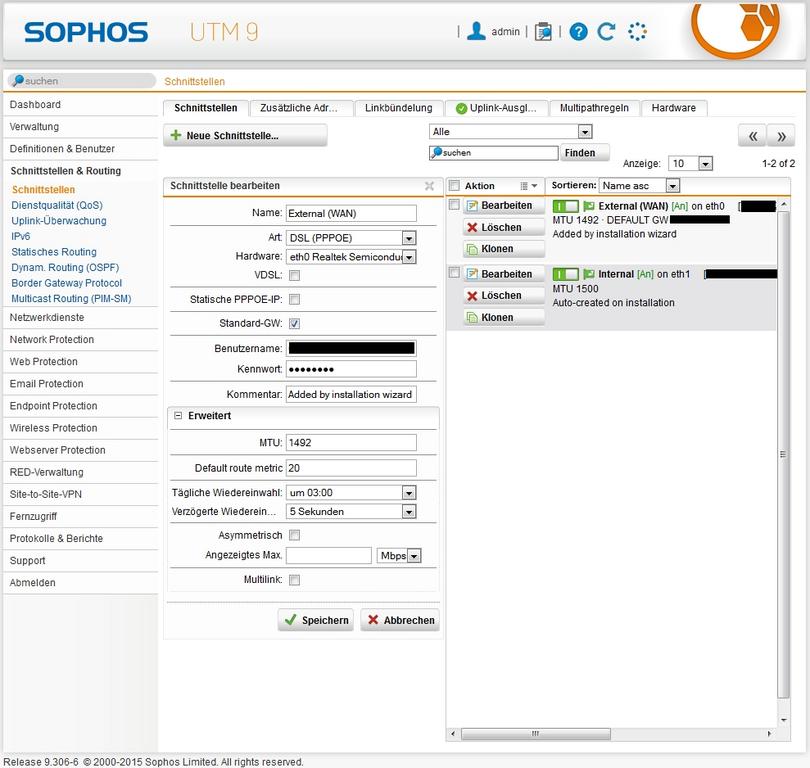Open the Anzeige 10 dropdown
The height and width of the screenshot is (768, 810).
[691, 164]
